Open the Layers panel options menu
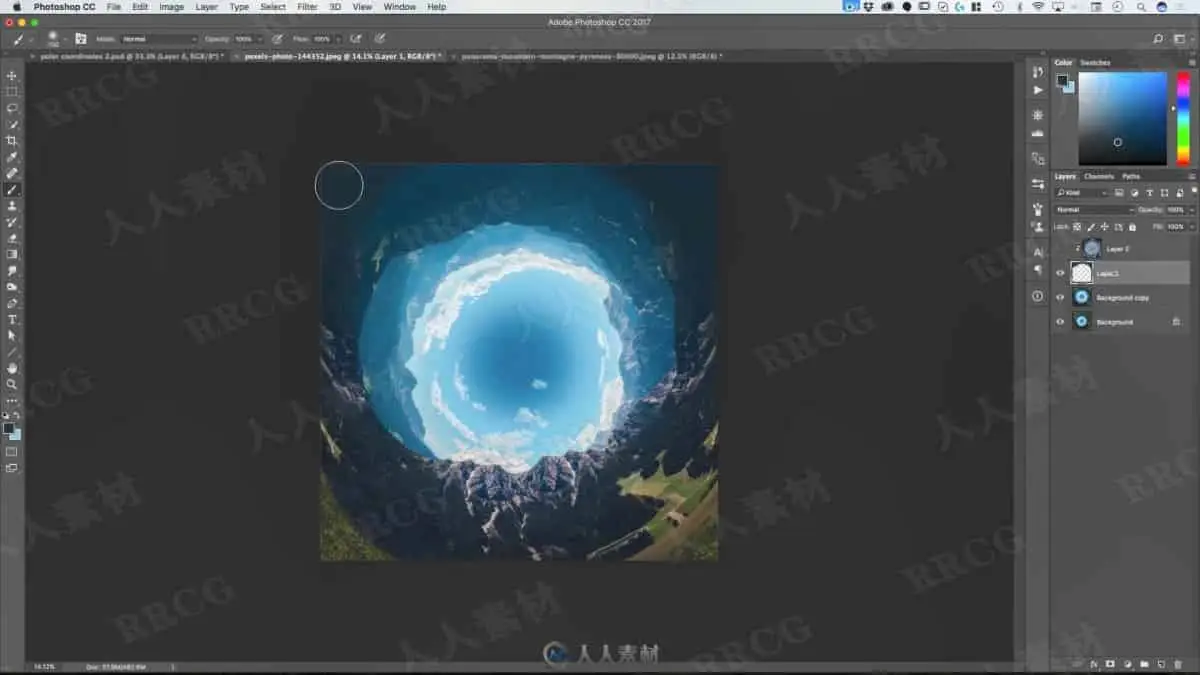1200x675 pixels. pyautogui.click(x=1191, y=177)
